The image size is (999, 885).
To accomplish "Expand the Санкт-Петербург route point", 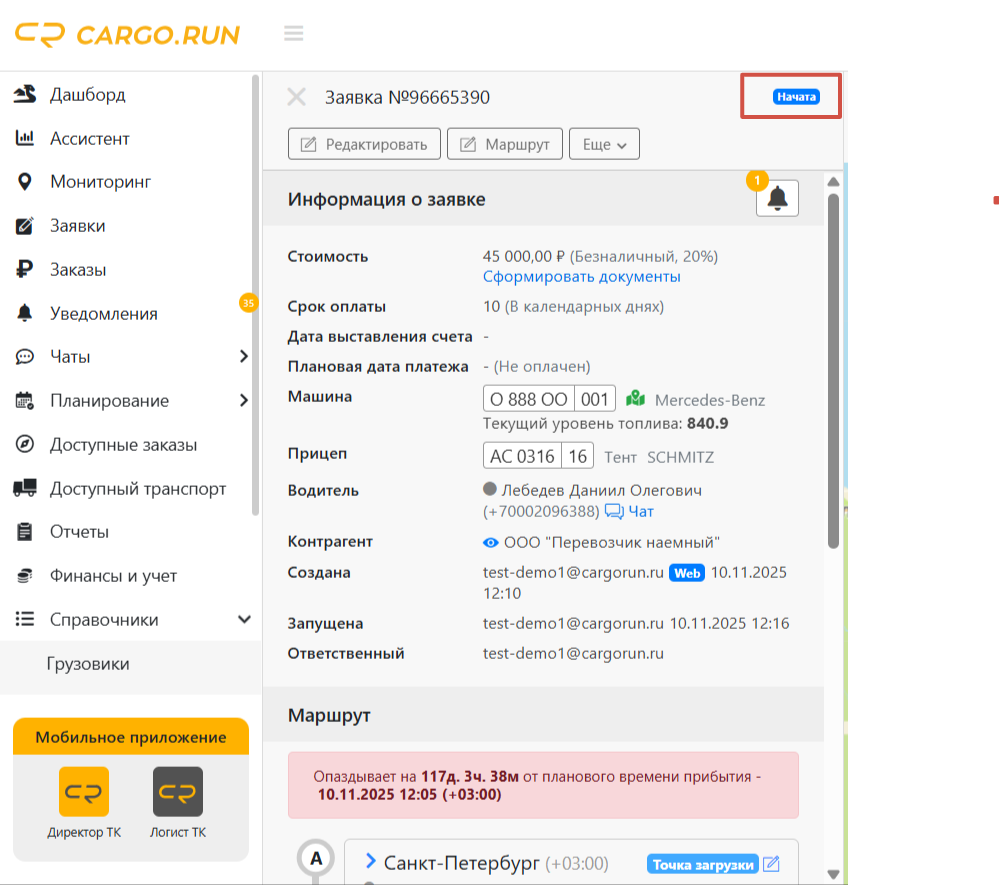I will tap(370, 861).
